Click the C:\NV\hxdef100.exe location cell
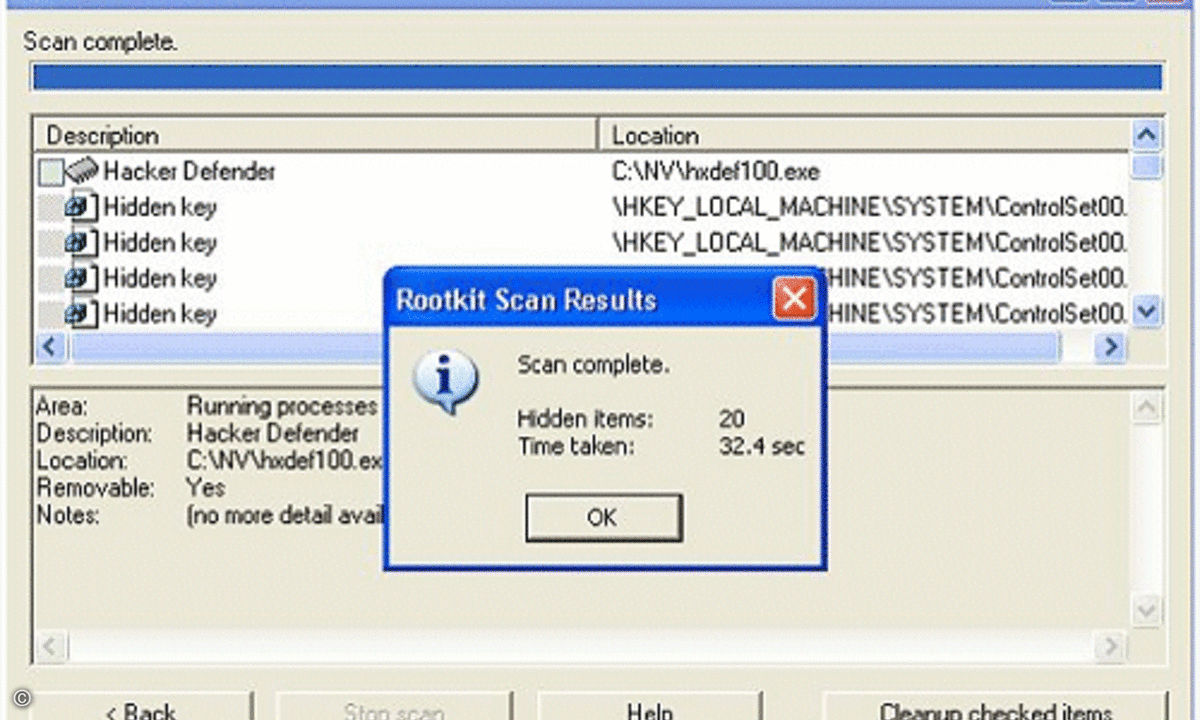 [x=716, y=171]
